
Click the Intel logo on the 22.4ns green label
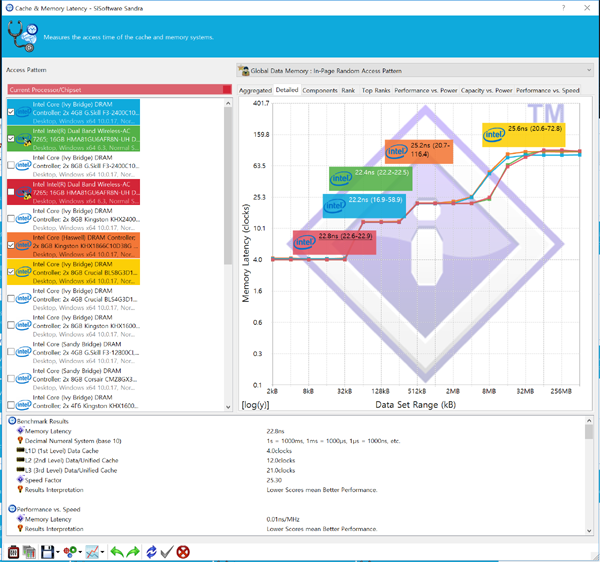pos(341,178)
